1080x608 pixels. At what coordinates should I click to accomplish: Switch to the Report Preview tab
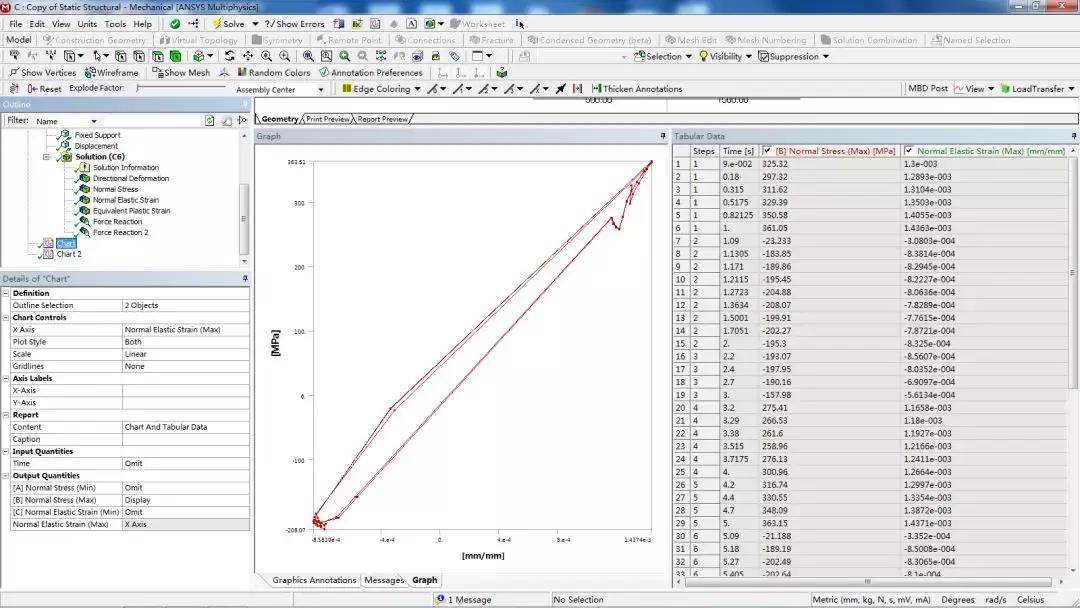382,119
